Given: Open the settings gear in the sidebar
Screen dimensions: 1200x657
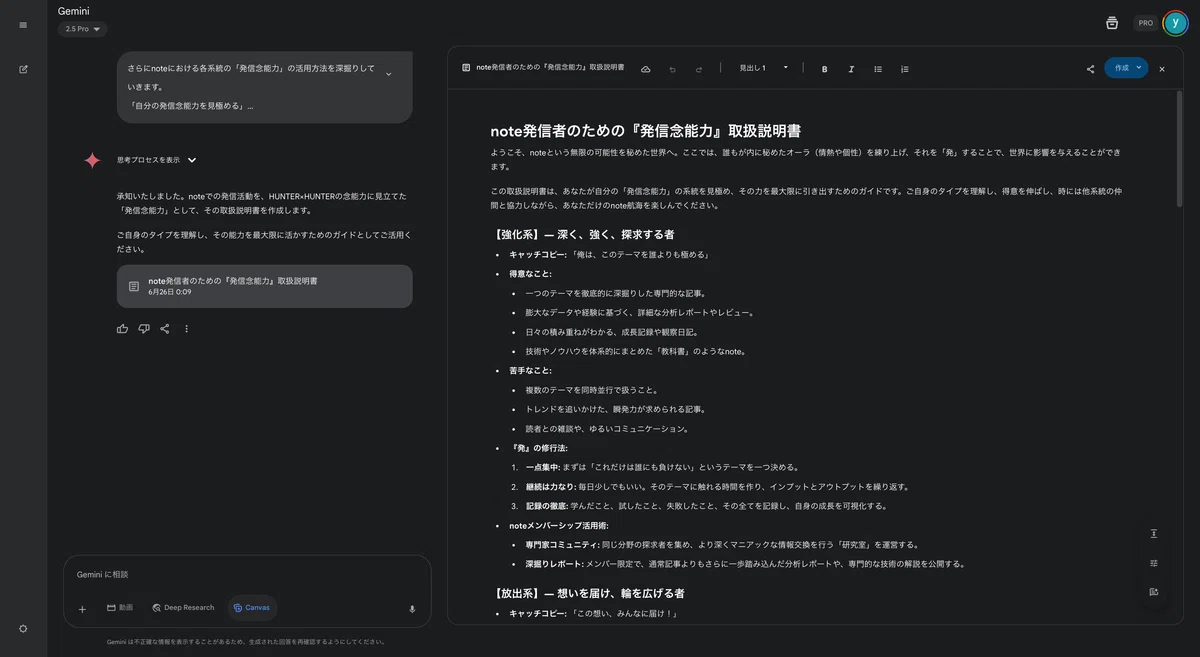Looking at the screenshot, I should [x=23, y=628].
